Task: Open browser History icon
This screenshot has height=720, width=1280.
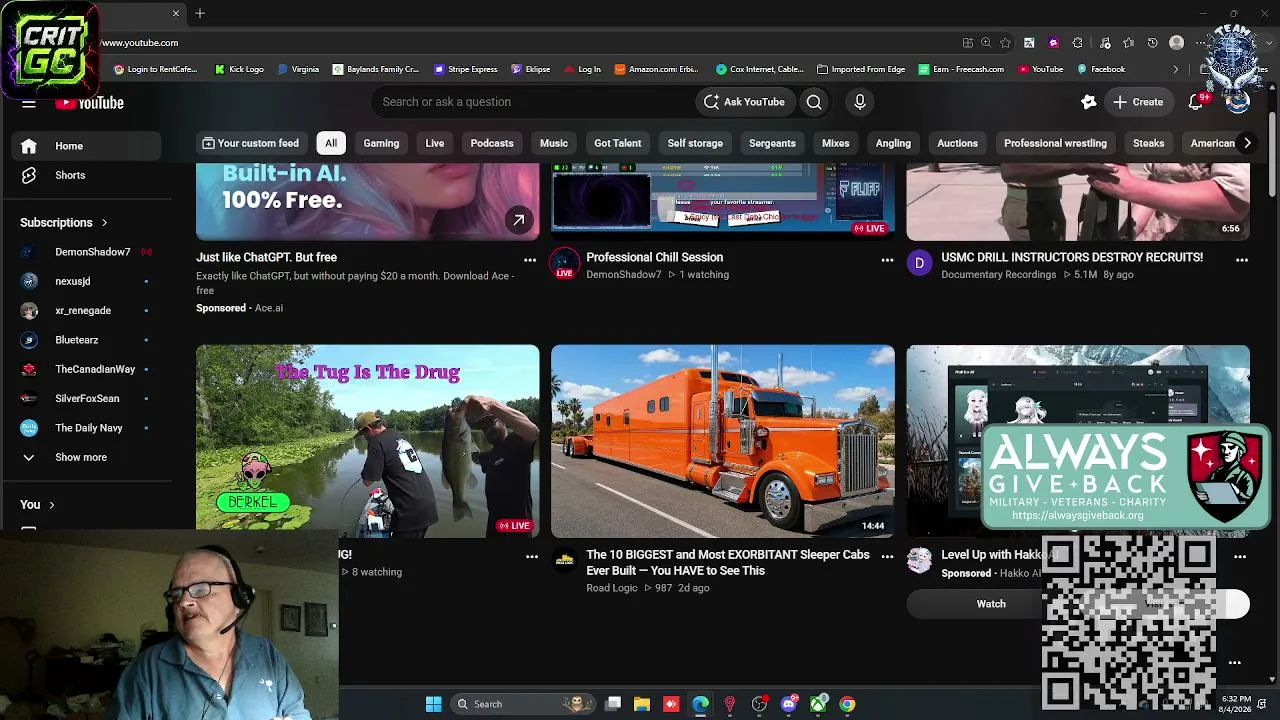Action: tap(1152, 43)
